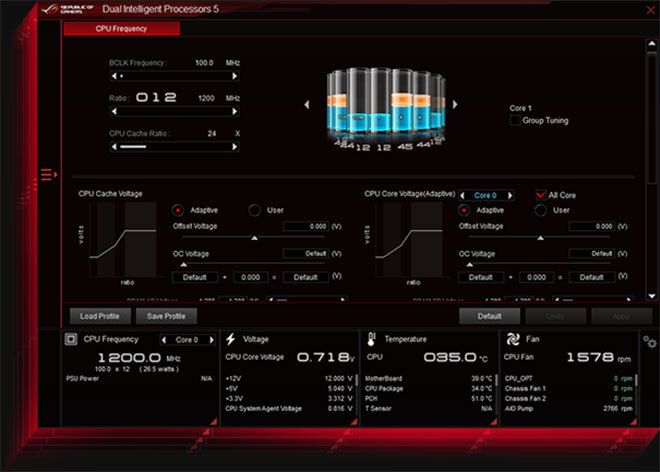This screenshot has height=472, width=660.
Task: Select Adaptive for CPU Cache Voltage
Action: [x=178, y=210]
